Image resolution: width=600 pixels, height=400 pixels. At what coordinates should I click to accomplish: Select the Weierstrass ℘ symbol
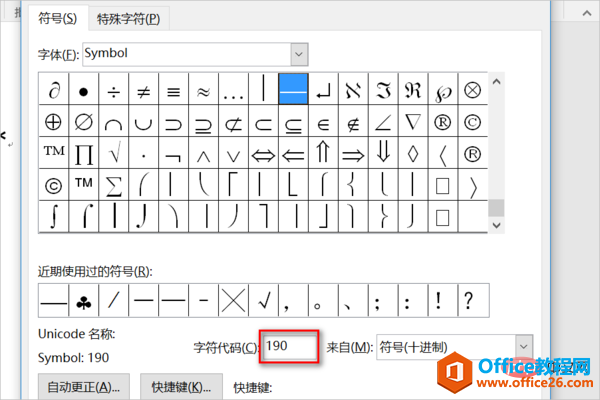pos(443,88)
